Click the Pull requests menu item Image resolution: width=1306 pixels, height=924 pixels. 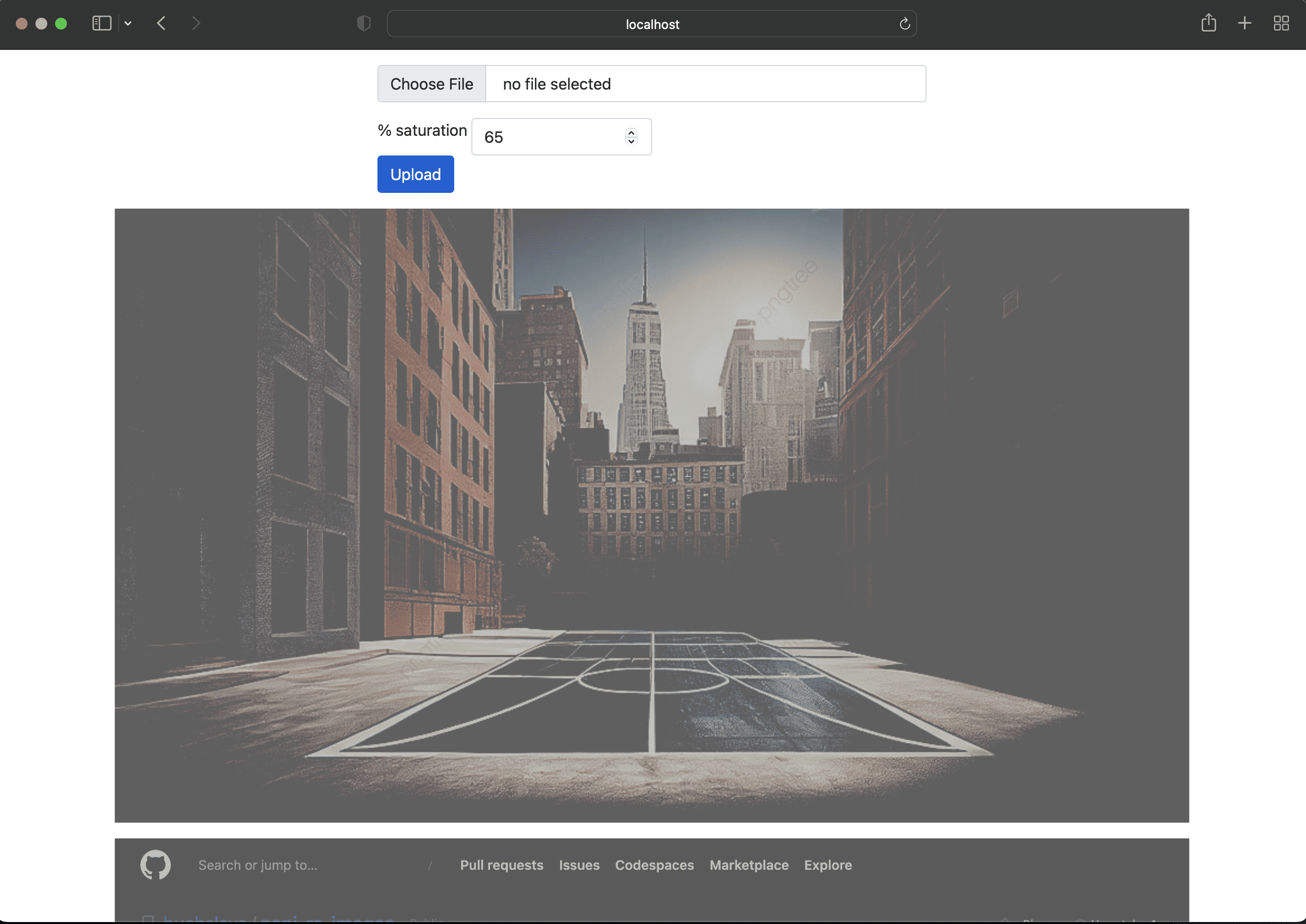tap(501, 865)
